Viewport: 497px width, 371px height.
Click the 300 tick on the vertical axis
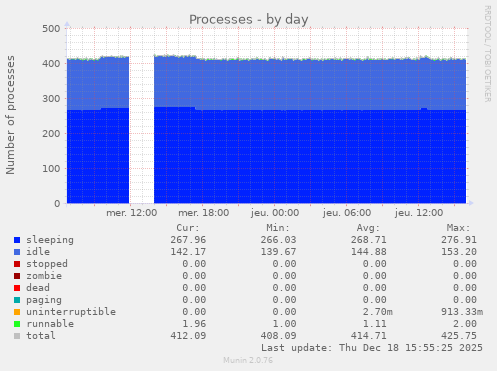point(51,99)
